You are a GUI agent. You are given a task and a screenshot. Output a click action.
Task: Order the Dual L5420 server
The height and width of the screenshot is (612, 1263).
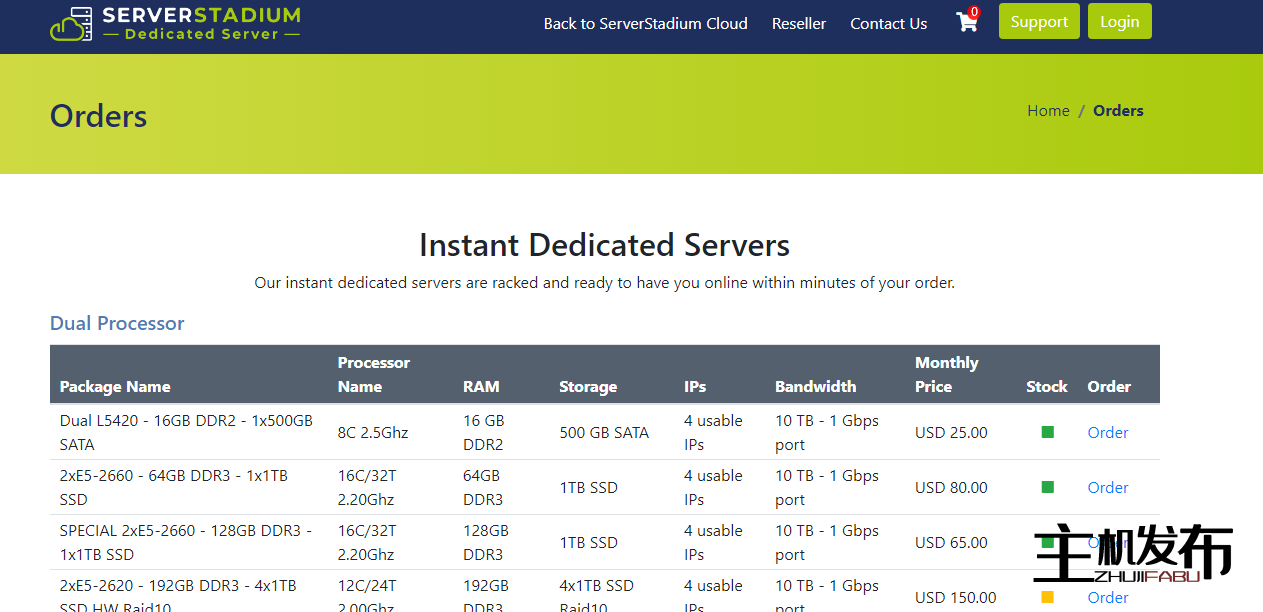[1107, 432]
